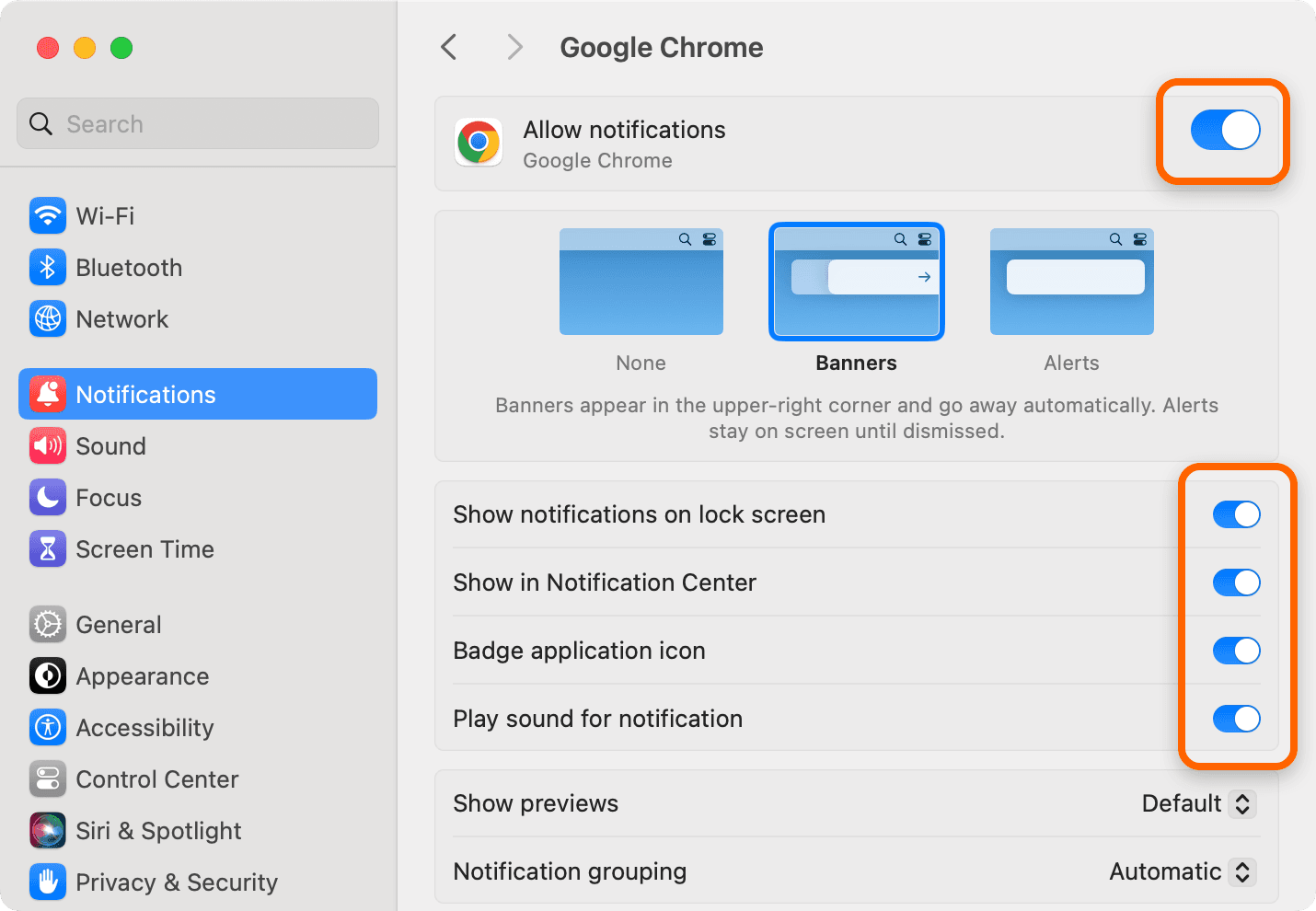This screenshot has height=911, width=1316.
Task: Click the magnifying glass search icon
Action: (x=41, y=123)
